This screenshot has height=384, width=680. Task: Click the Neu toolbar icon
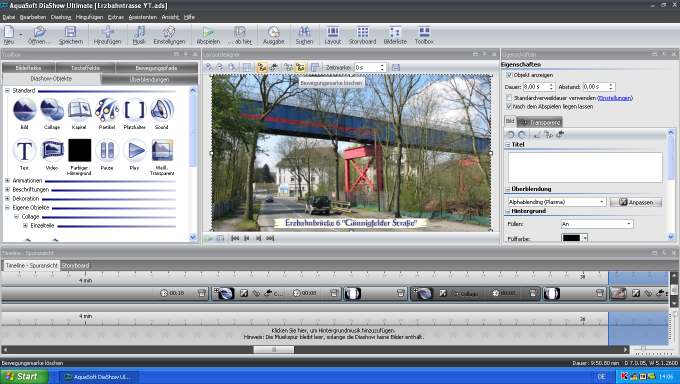coord(9,35)
